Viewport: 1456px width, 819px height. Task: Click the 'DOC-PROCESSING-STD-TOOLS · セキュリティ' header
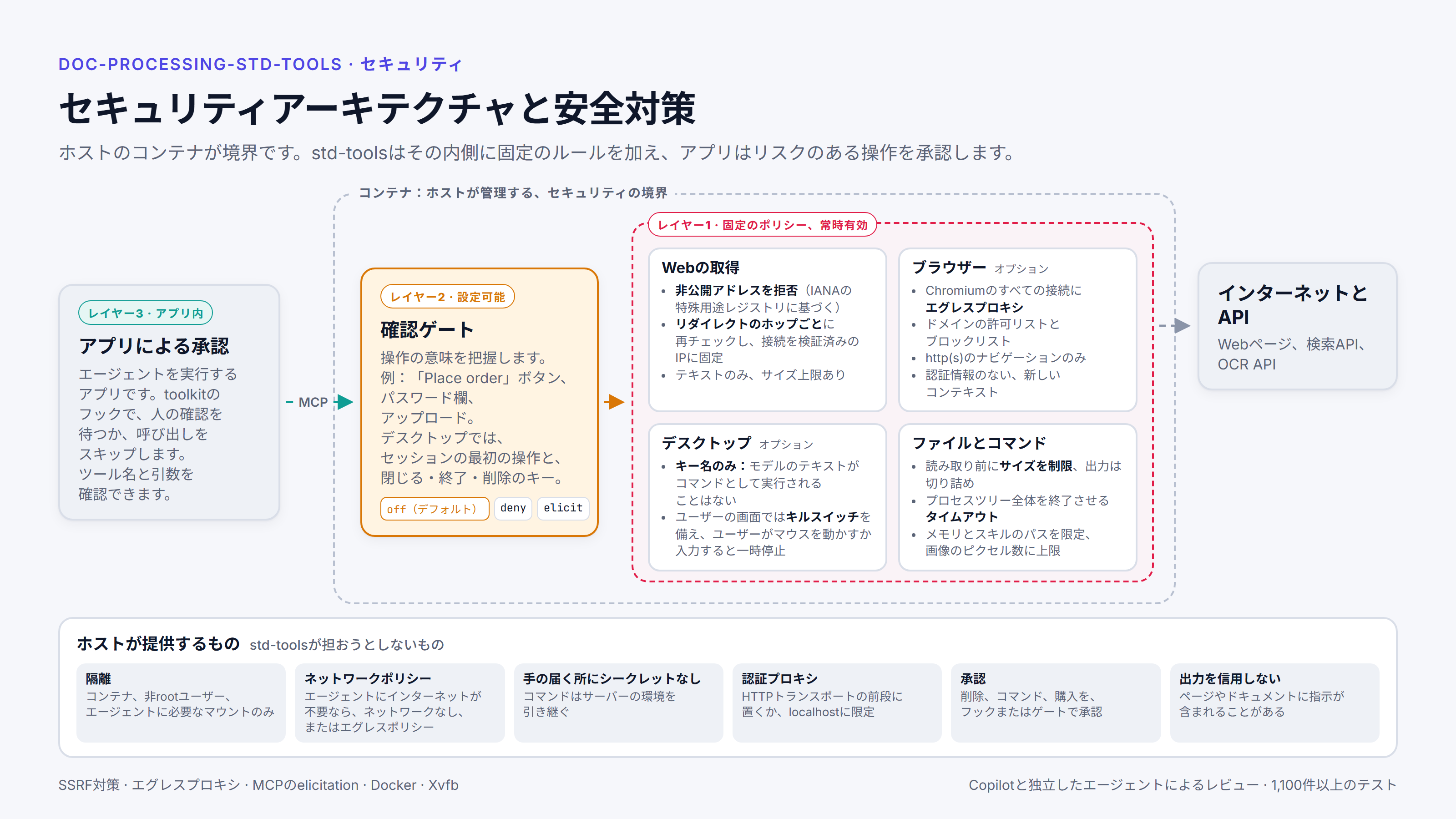261,65
